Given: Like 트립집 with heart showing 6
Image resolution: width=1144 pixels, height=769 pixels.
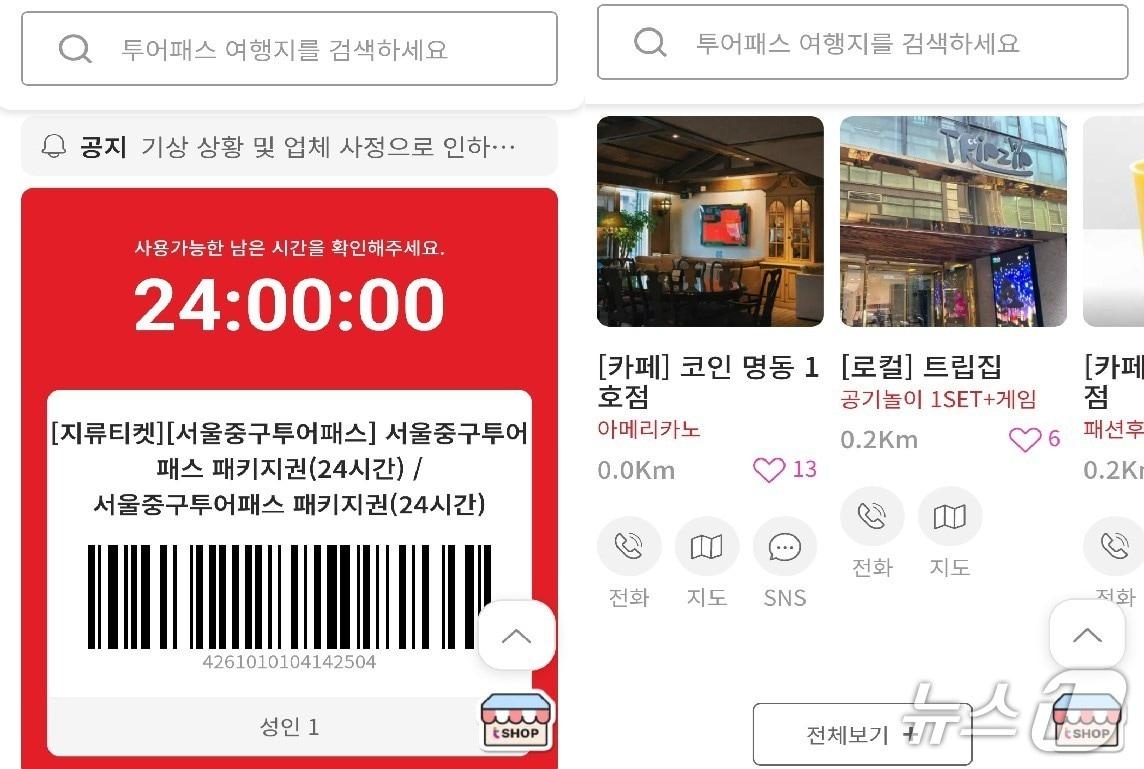Looking at the screenshot, I should point(1024,439).
